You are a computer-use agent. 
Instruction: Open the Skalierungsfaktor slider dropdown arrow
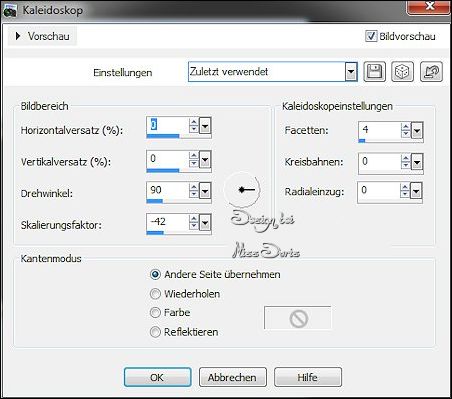[205, 223]
